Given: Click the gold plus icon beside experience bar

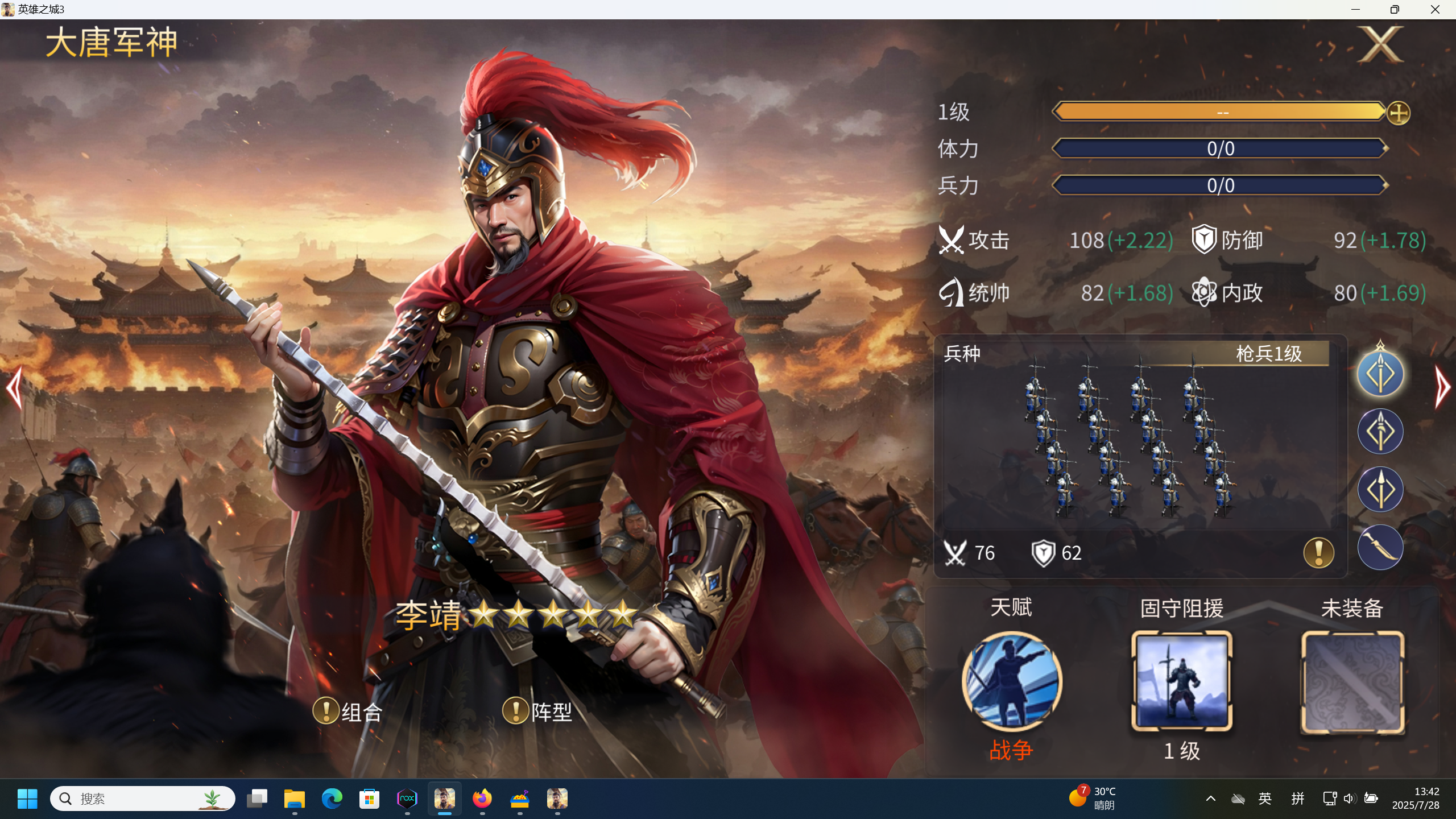Looking at the screenshot, I should [1398, 113].
